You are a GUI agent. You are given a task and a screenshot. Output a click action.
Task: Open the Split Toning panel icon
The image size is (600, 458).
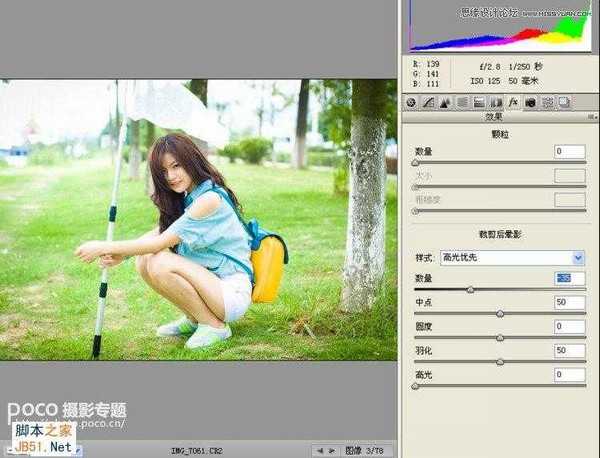[479, 102]
